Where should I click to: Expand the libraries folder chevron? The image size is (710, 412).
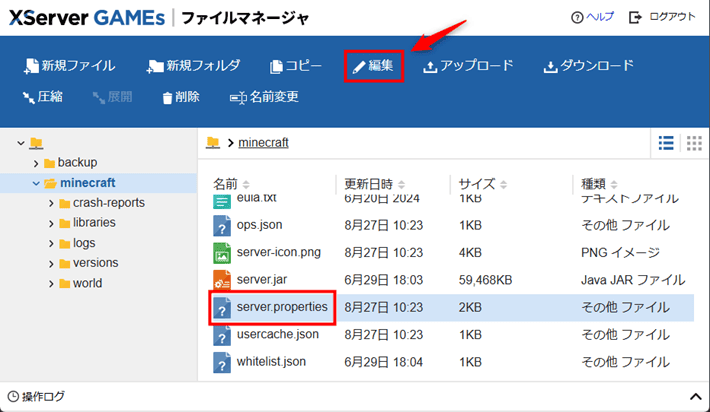tap(51, 223)
